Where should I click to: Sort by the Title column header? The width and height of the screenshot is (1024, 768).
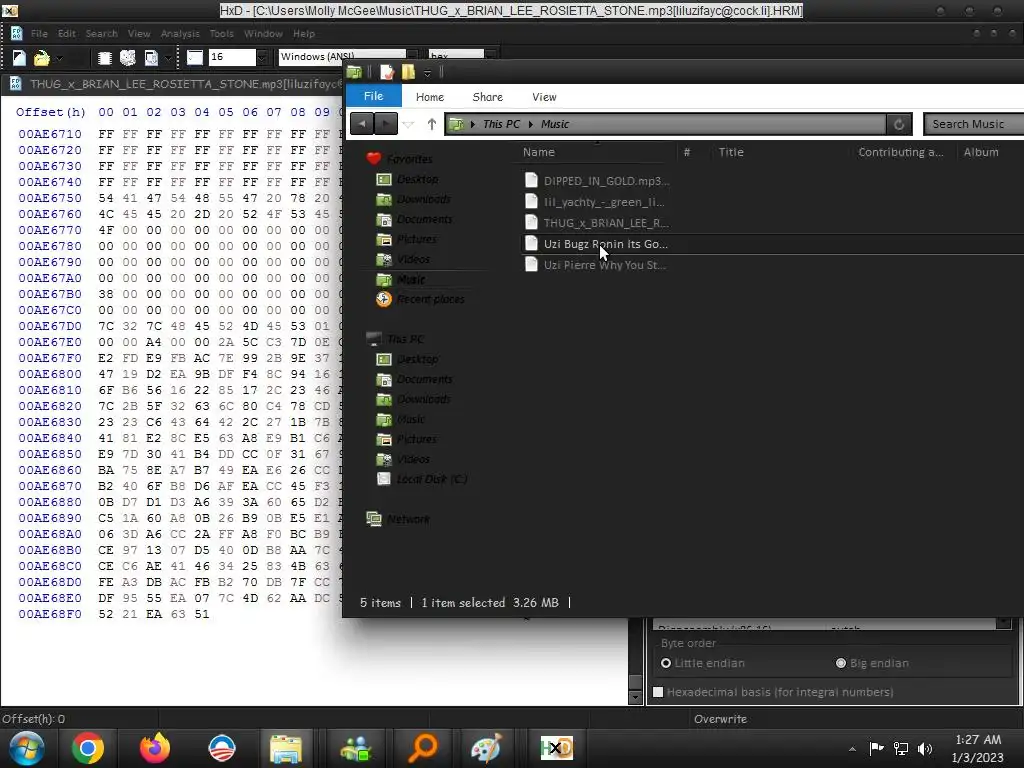click(x=731, y=152)
